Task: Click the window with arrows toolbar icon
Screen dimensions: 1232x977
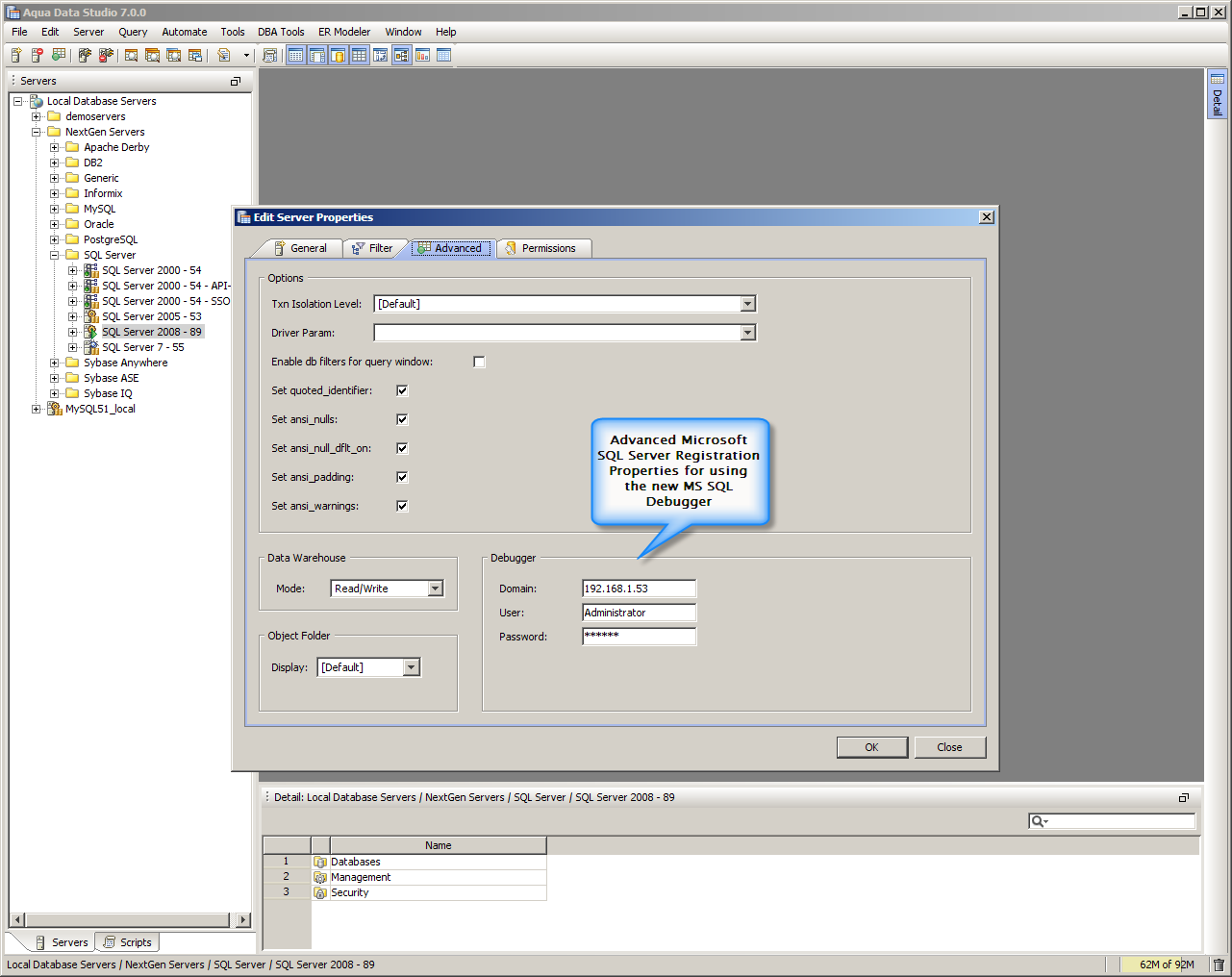Action: pos(380,55)
